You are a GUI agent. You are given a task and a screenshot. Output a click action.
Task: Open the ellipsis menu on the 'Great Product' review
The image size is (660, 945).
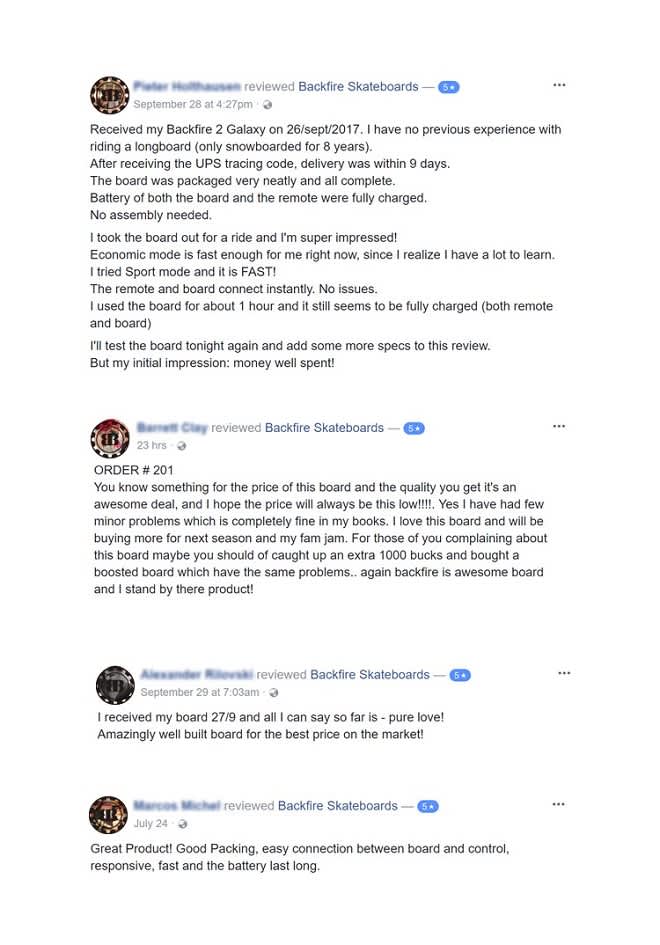(558, 804)
